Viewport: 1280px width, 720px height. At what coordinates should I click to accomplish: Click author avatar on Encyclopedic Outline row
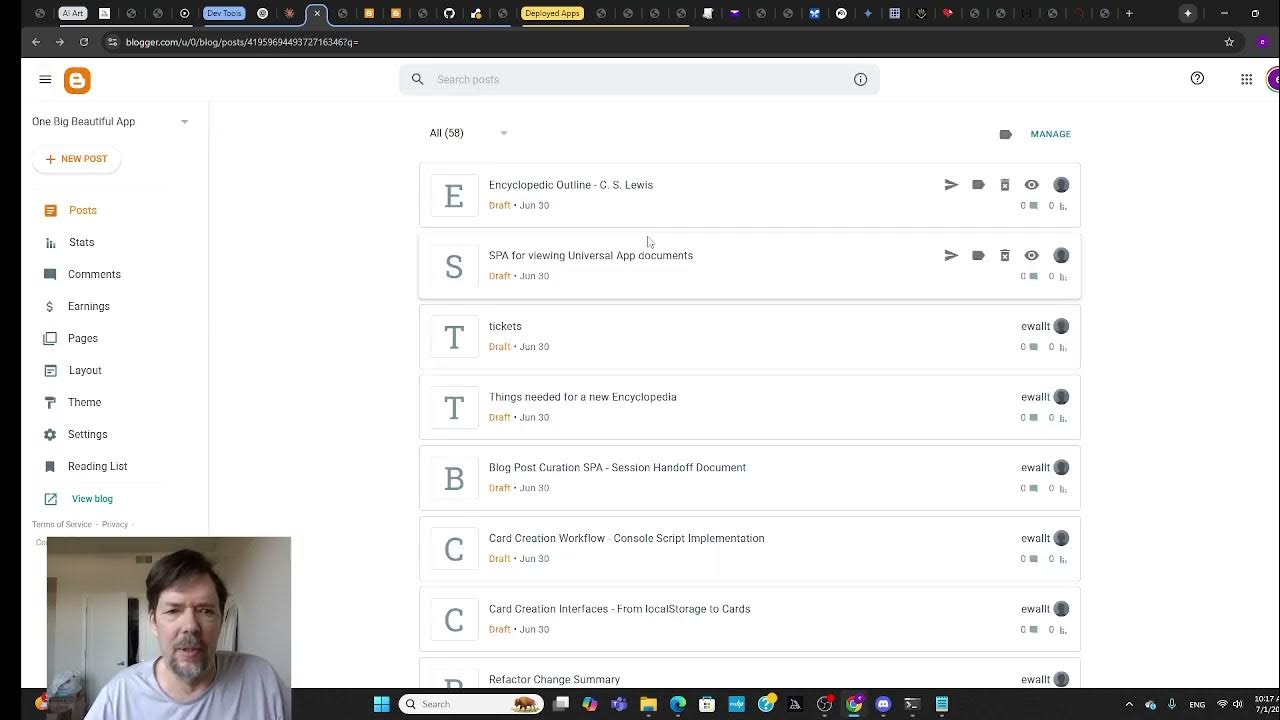(x=1061, y=185)
